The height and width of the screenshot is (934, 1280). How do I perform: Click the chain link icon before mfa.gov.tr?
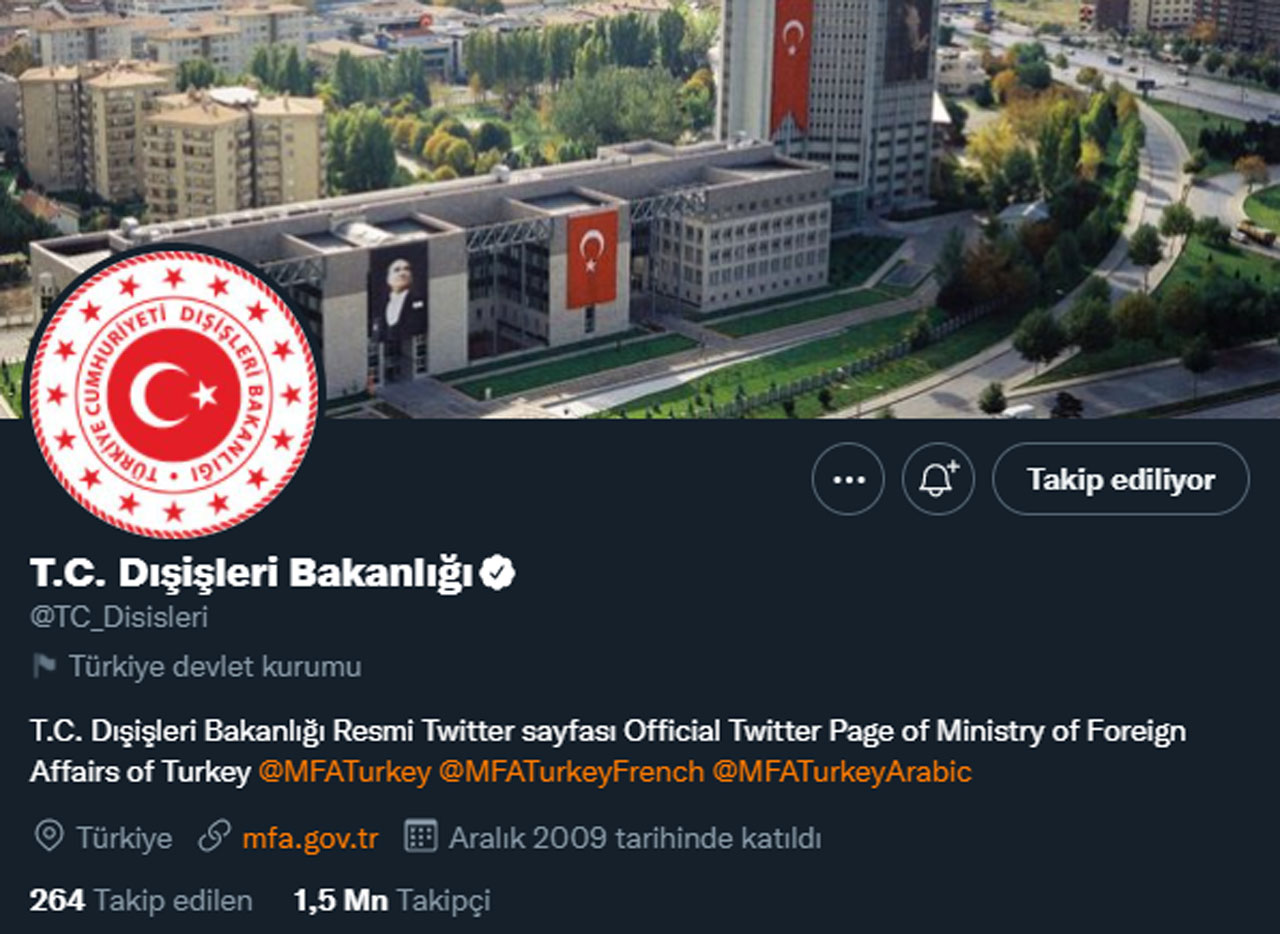[x=215, y=837]
